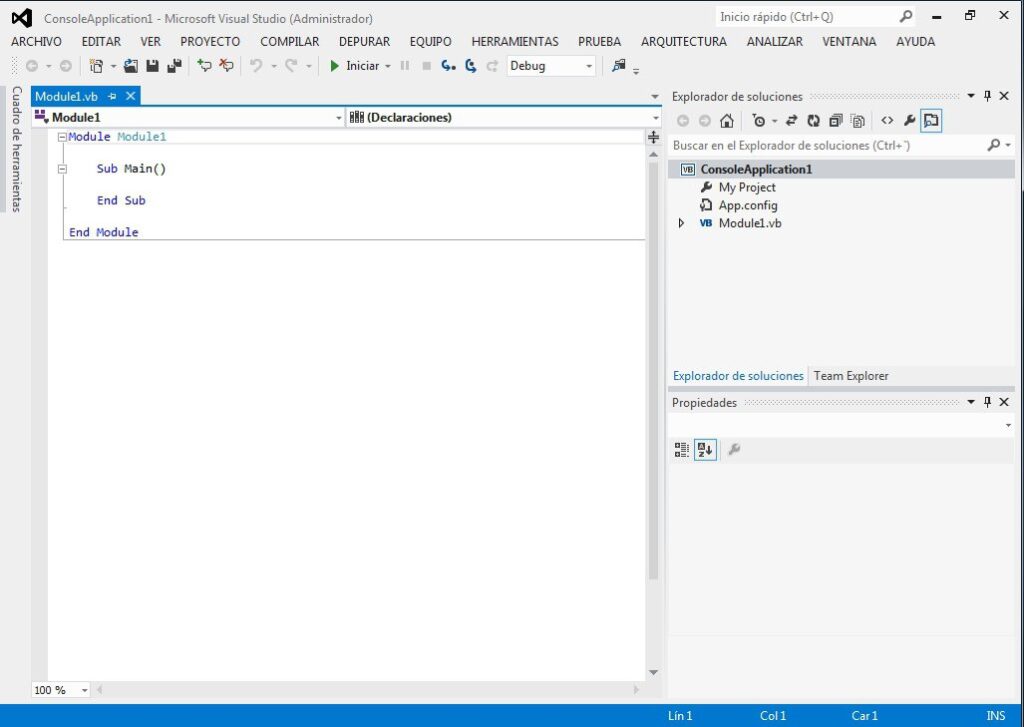1024x727 pixels.
Task: Toggle Show All Files in Explorador de soluciones
Action: (857, 121)
